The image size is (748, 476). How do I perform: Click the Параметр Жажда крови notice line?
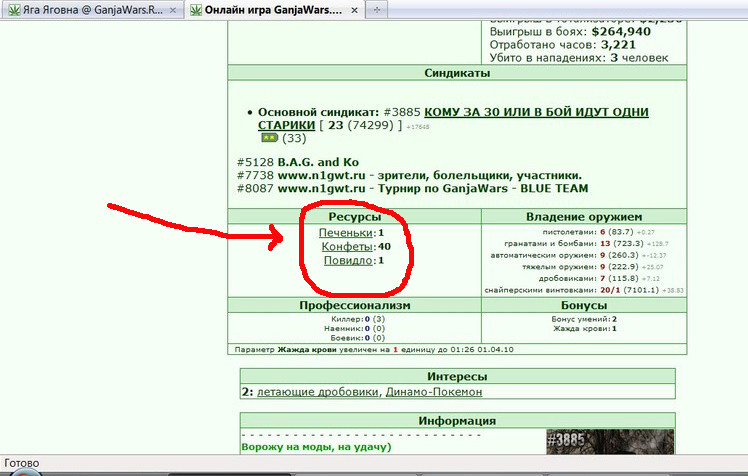tap(374, 350)
